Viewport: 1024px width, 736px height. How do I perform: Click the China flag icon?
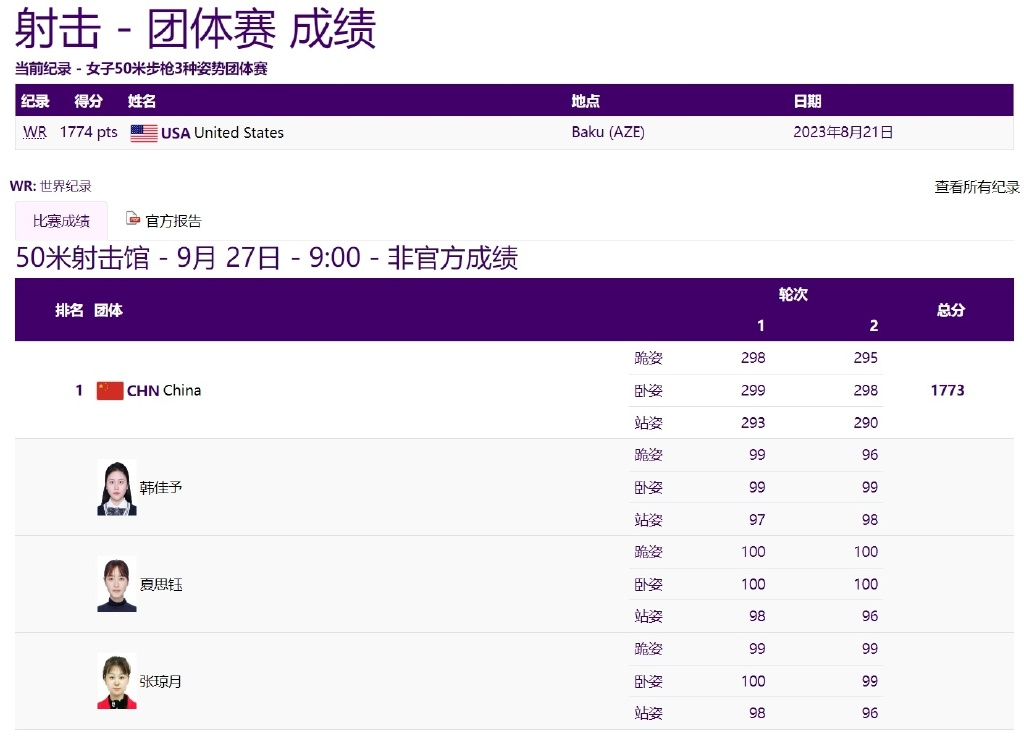click(110, 391)
